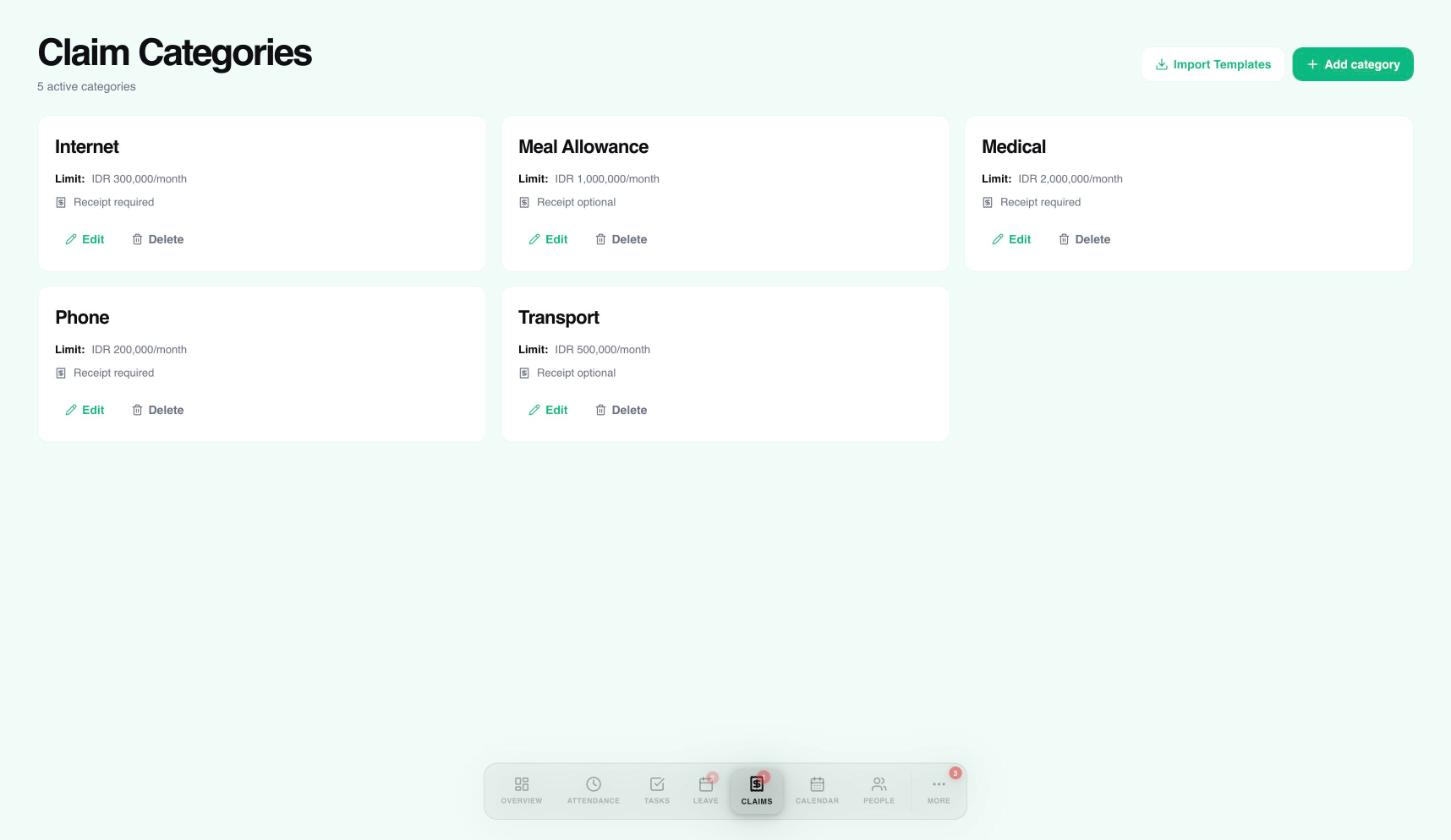Open the Calendar section
Image resolution: width=1451 pixels, height=840 pixels.
(x=817, y=790)
